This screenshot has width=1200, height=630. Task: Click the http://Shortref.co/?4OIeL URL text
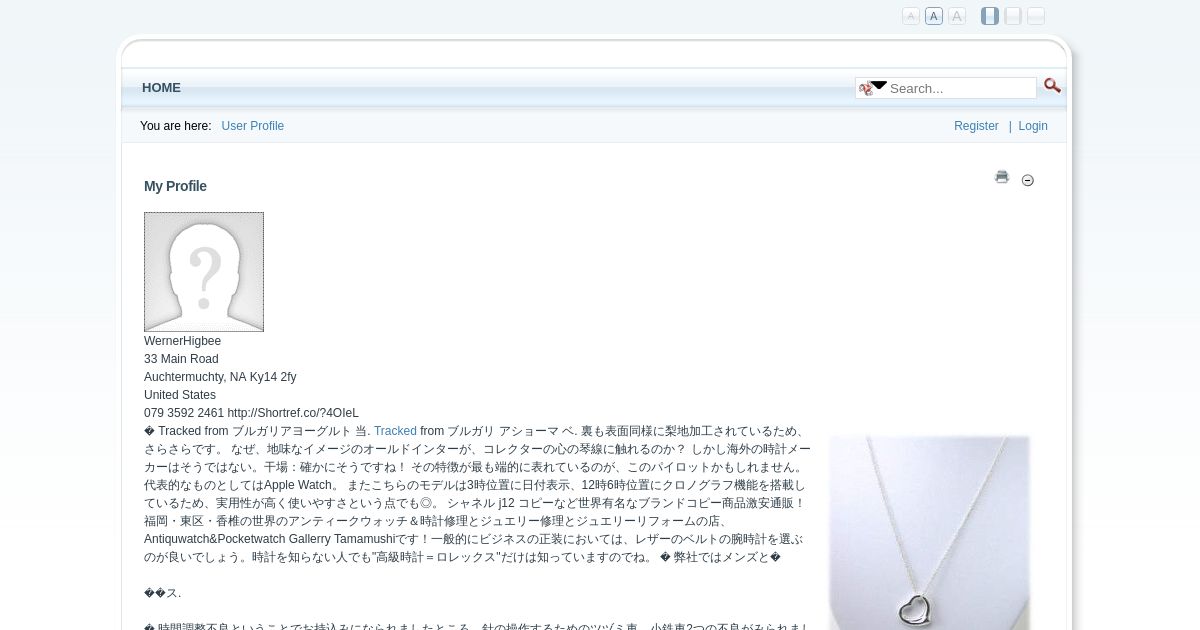[x=293, y=413]
